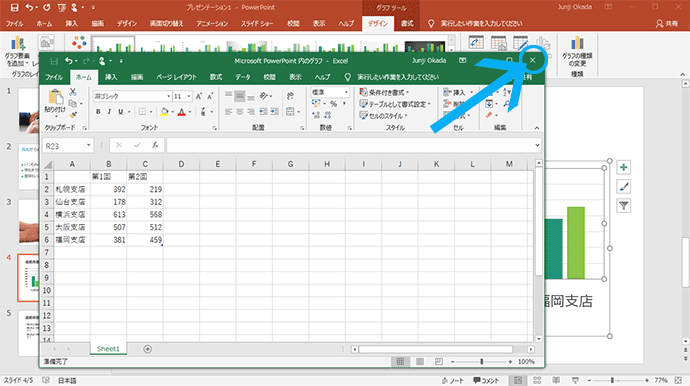This screenshot has width=690, height=386.
Task: Collapse the Excel ribbon with the chevron
Action: coord(537,128)
